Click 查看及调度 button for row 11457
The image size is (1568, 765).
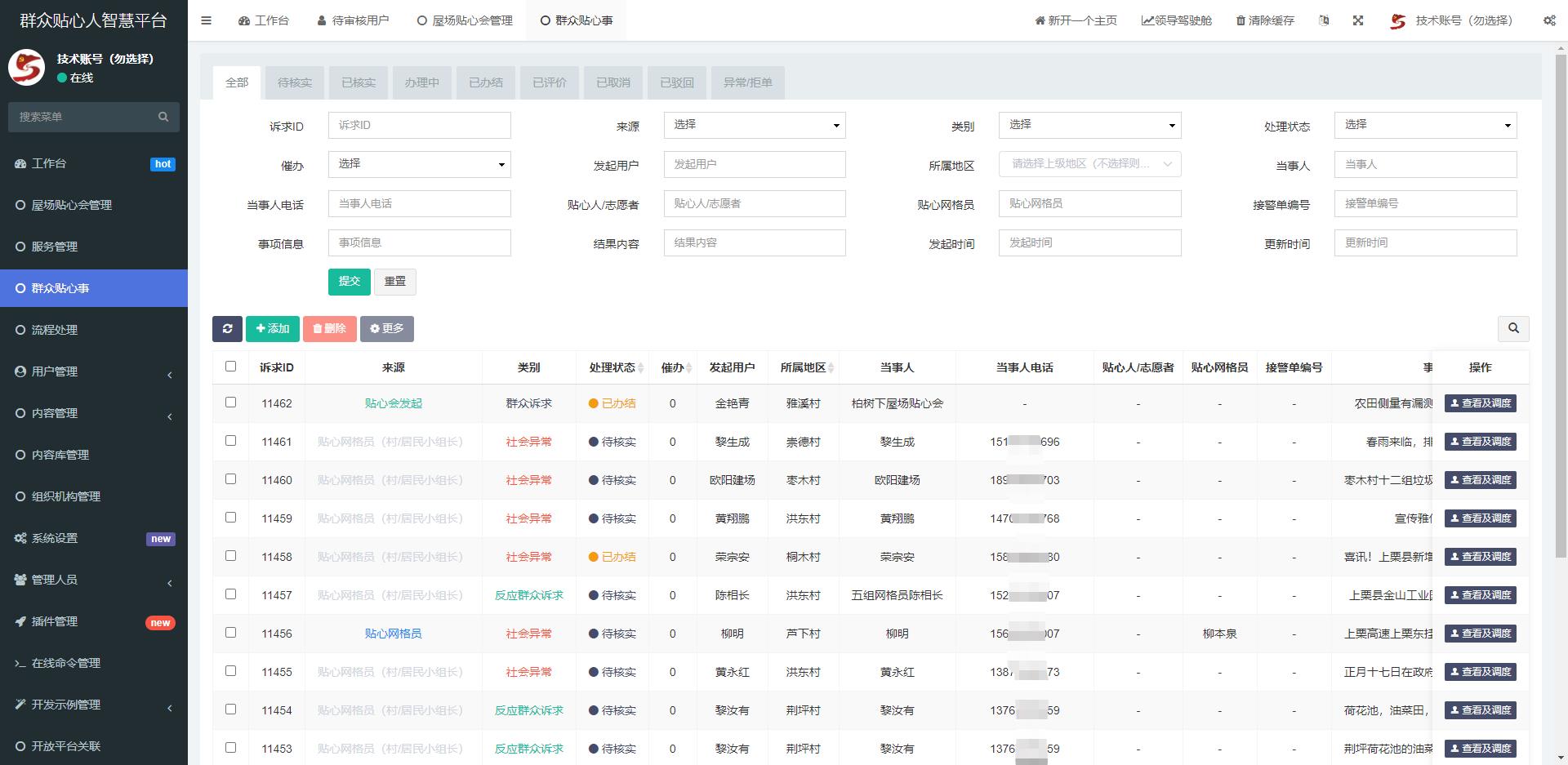1480,595
